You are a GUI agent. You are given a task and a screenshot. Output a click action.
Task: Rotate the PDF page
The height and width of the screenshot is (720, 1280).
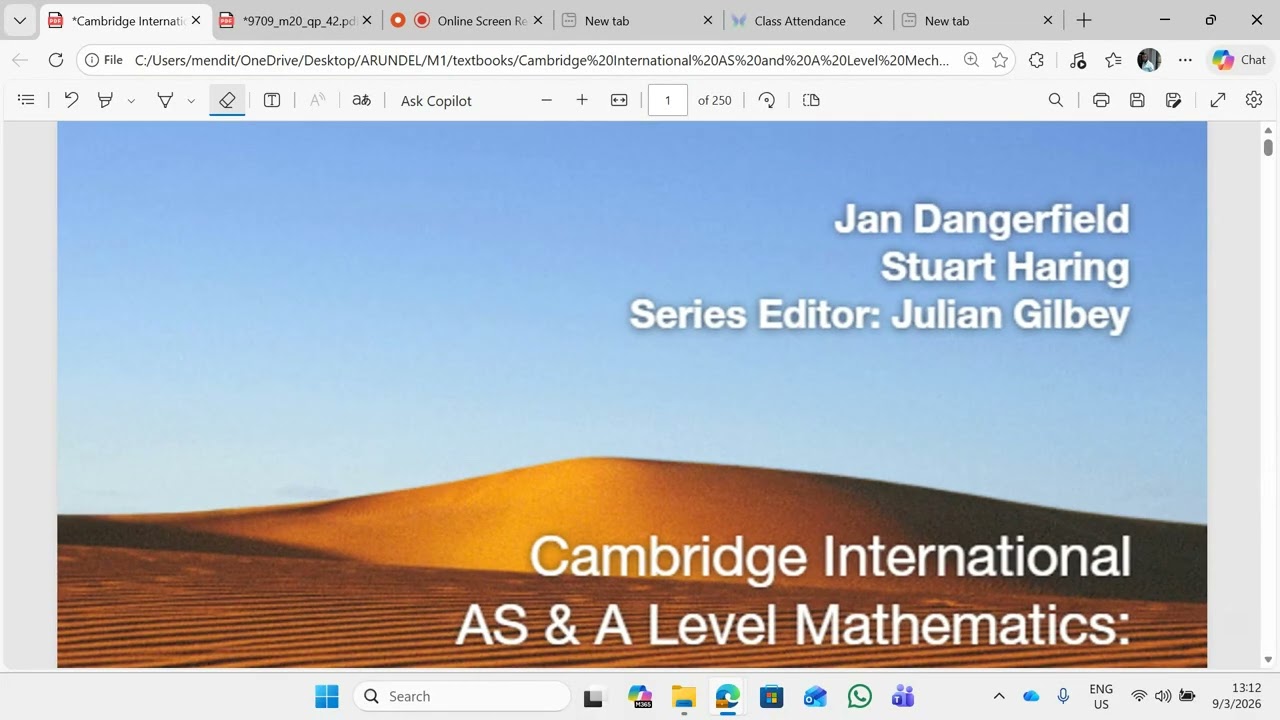coord(767,100)
